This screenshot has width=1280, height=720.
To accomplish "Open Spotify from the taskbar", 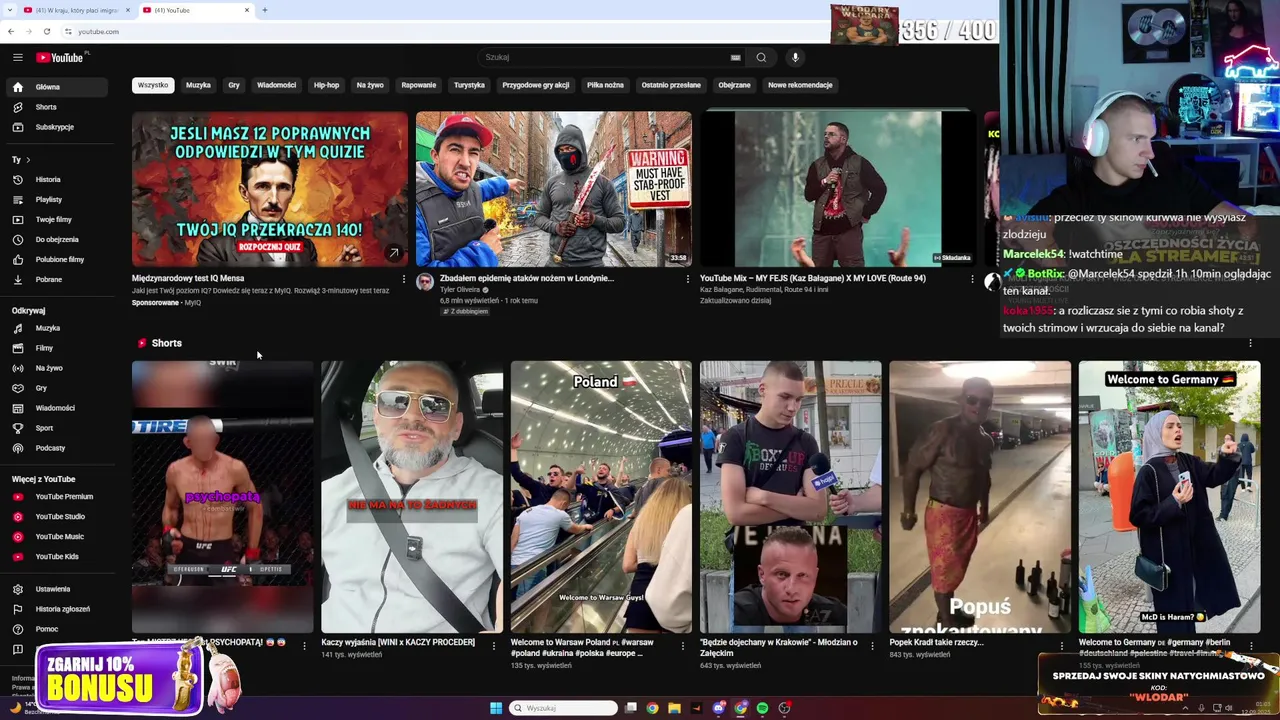I will pos(762,708).
